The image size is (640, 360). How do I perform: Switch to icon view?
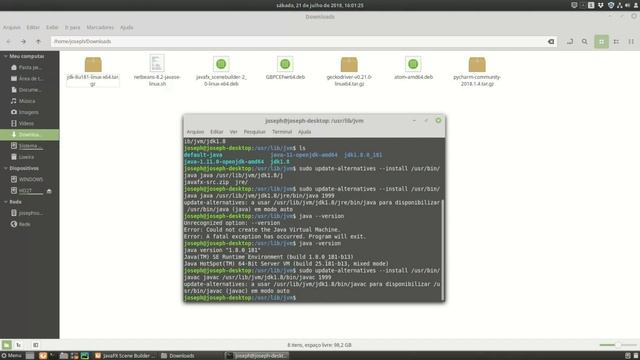(601, 42)
